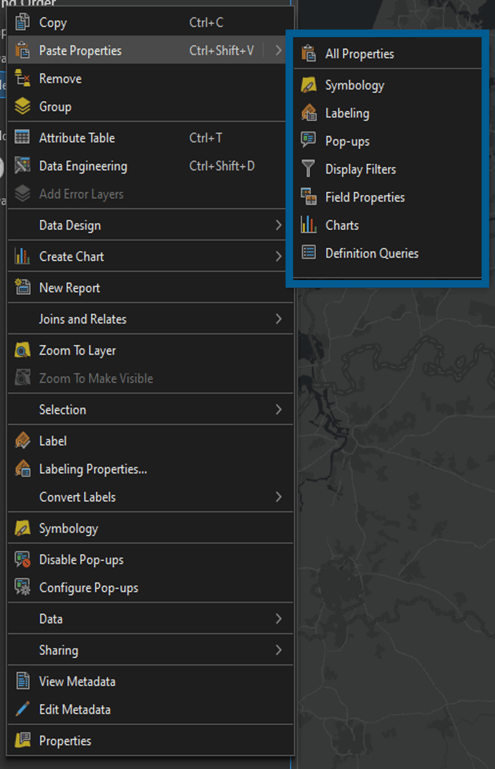Click the Symbology icon in main menu
Viewport: 495px width, 769px height.
[x=23, y=528]
